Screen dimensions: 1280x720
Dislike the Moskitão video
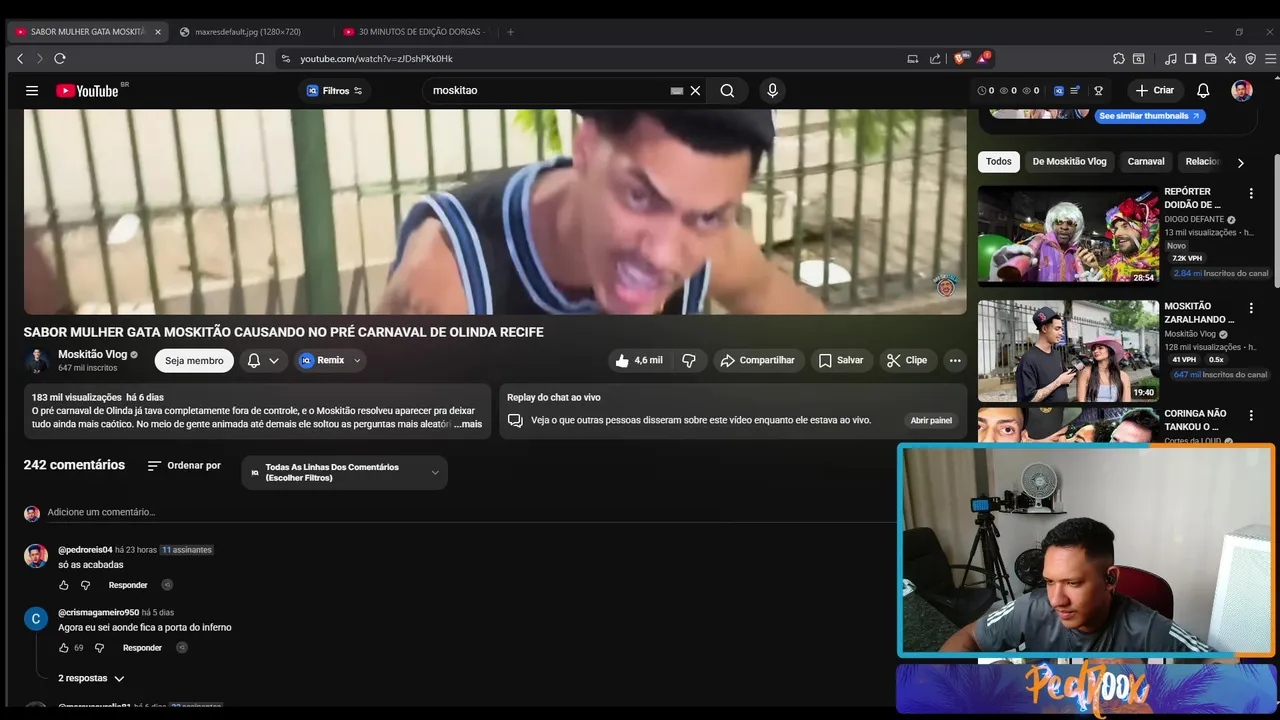click(x=689, y=360)
